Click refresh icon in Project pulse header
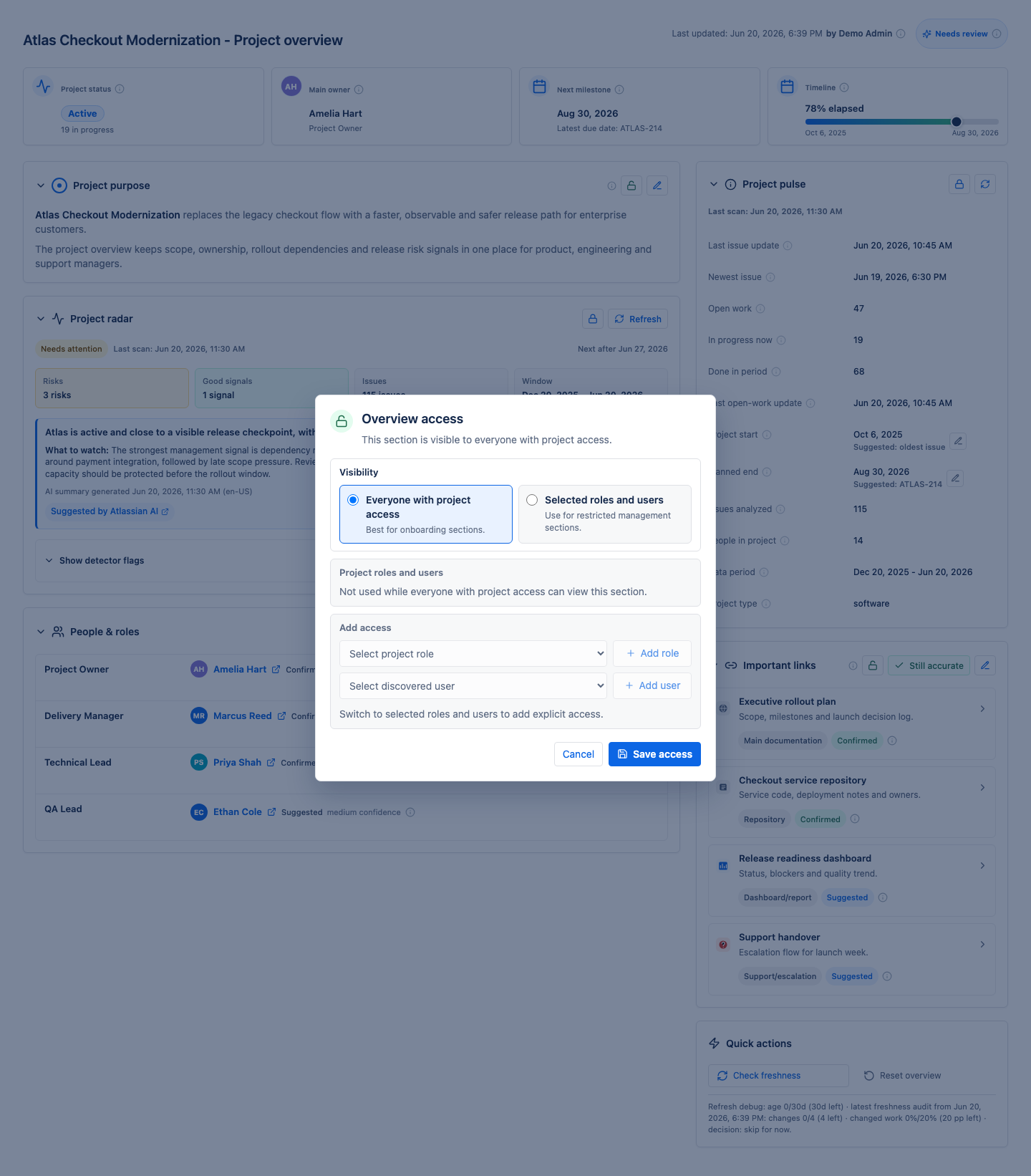 pos(985,184)
